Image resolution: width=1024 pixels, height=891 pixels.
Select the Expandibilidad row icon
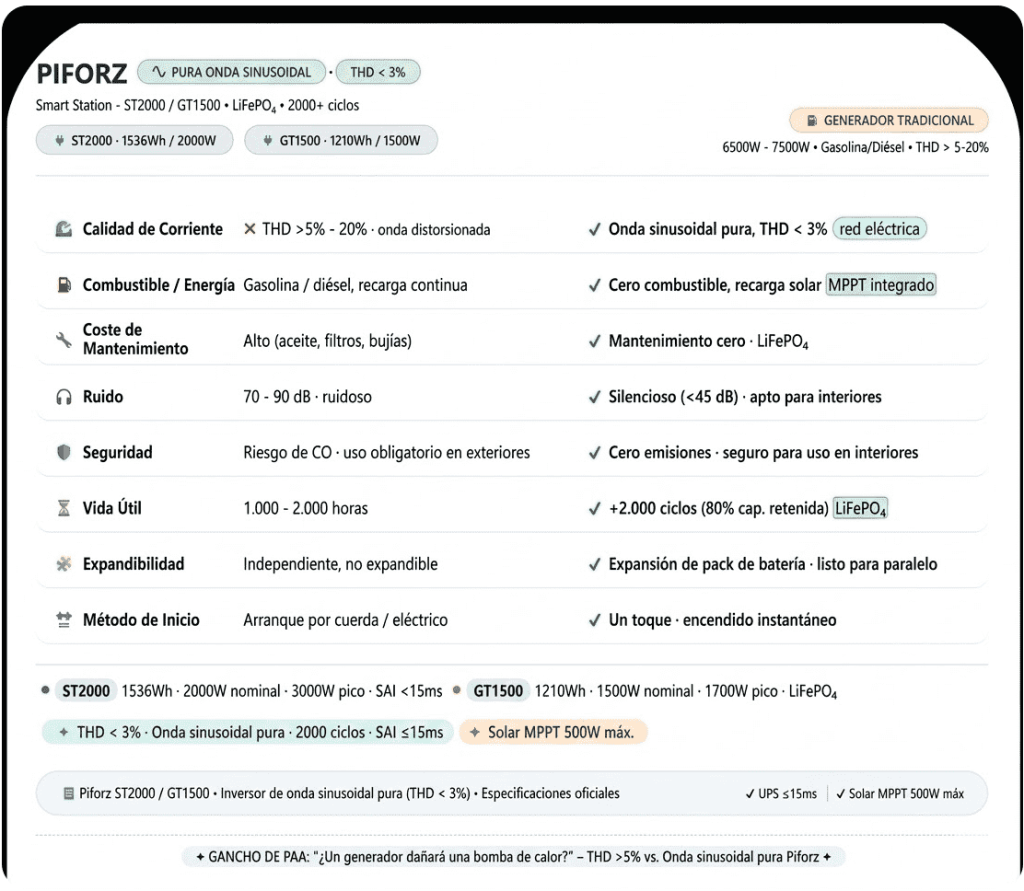[x=62, y=564]
